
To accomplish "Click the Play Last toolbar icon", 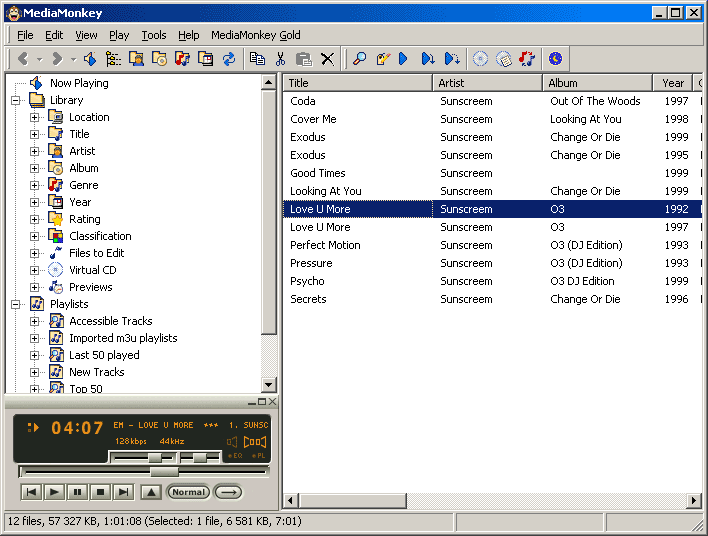I will (x=452, y=59).
